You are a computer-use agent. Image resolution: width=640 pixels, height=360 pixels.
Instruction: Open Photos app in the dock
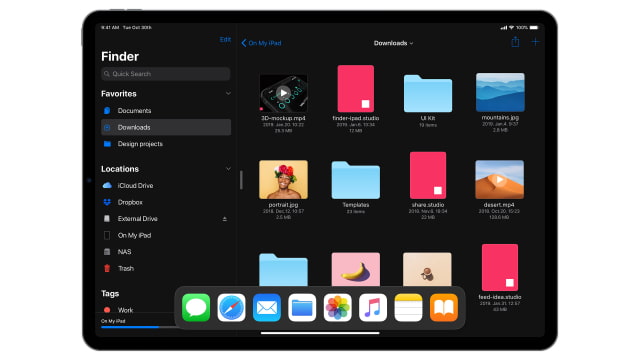click(338, 307)
